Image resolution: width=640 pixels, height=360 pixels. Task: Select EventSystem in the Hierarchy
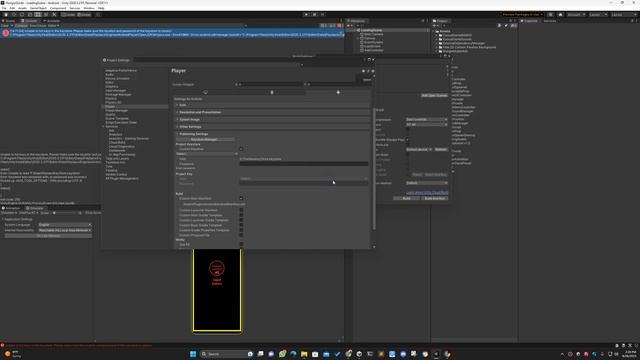coord(373,42)
